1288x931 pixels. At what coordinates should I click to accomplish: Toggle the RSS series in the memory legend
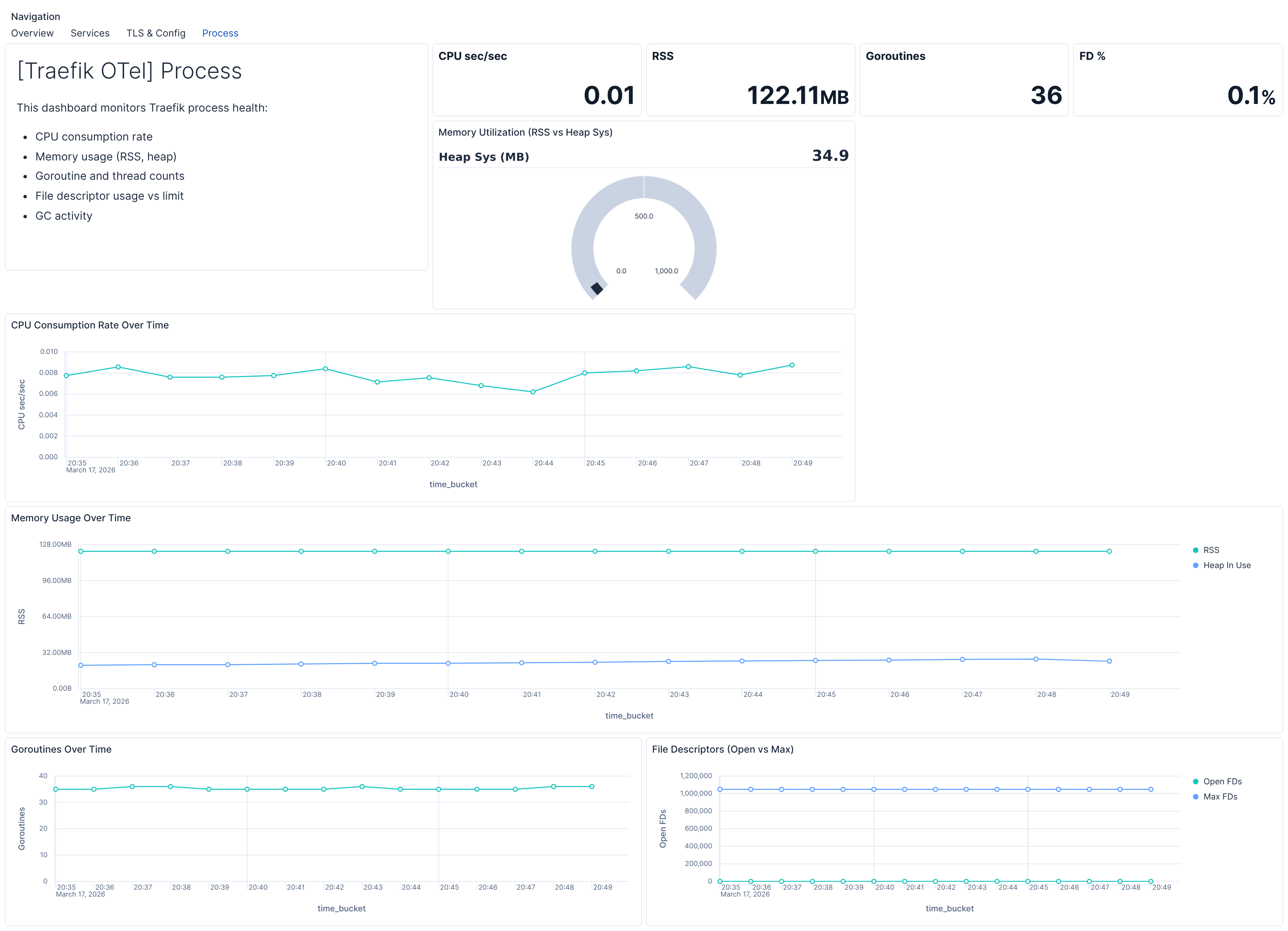pyautogui.click(x=1211, y=550)
